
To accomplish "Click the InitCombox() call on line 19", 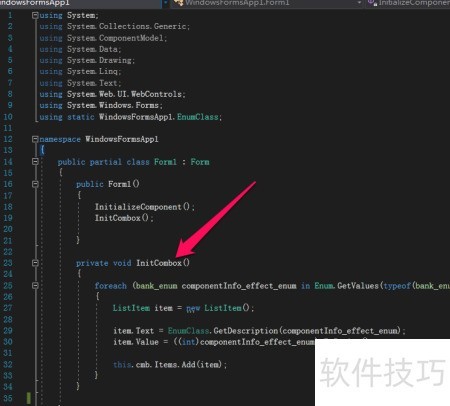I will tap(124, 218).
